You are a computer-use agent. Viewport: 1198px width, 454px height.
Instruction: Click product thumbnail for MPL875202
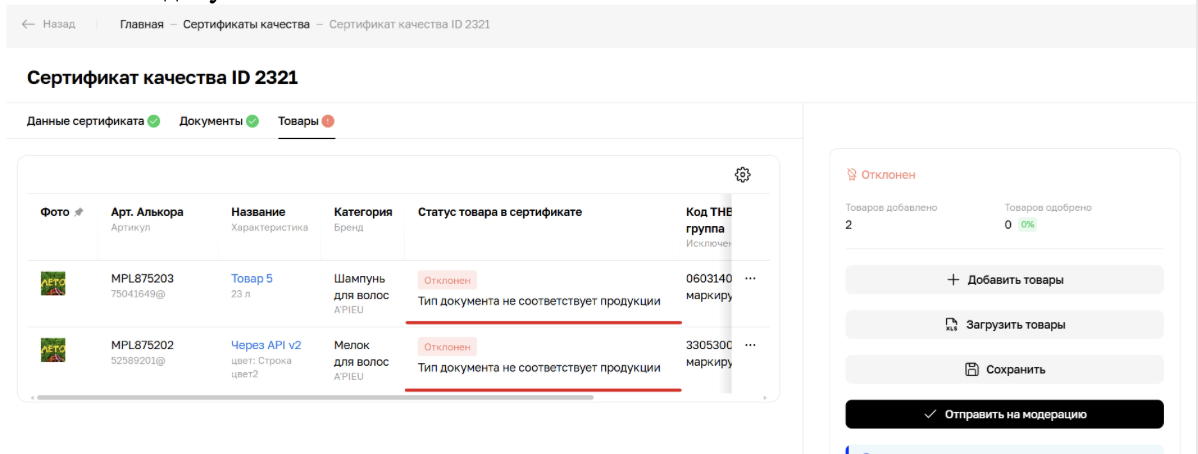[x=53, y=350]
